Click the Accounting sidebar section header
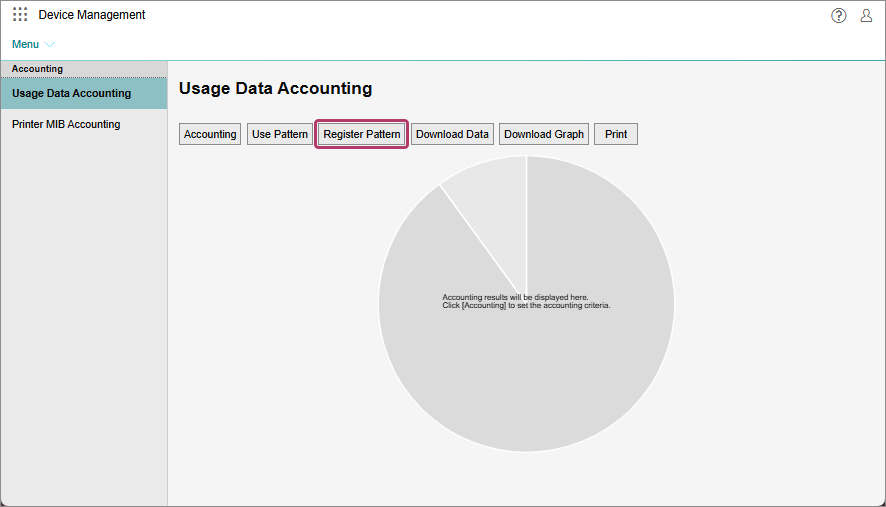This screenshot has height=507, width=886. [37, 69]
